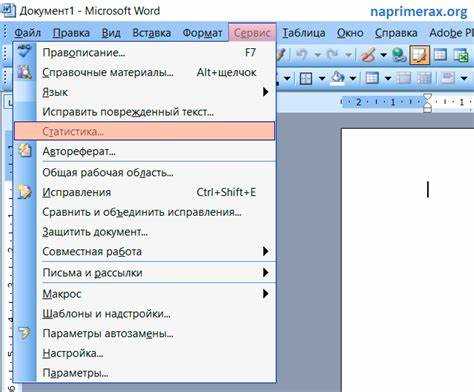
Task: Open the Таблица menu
Action: [x=304, y=33]
